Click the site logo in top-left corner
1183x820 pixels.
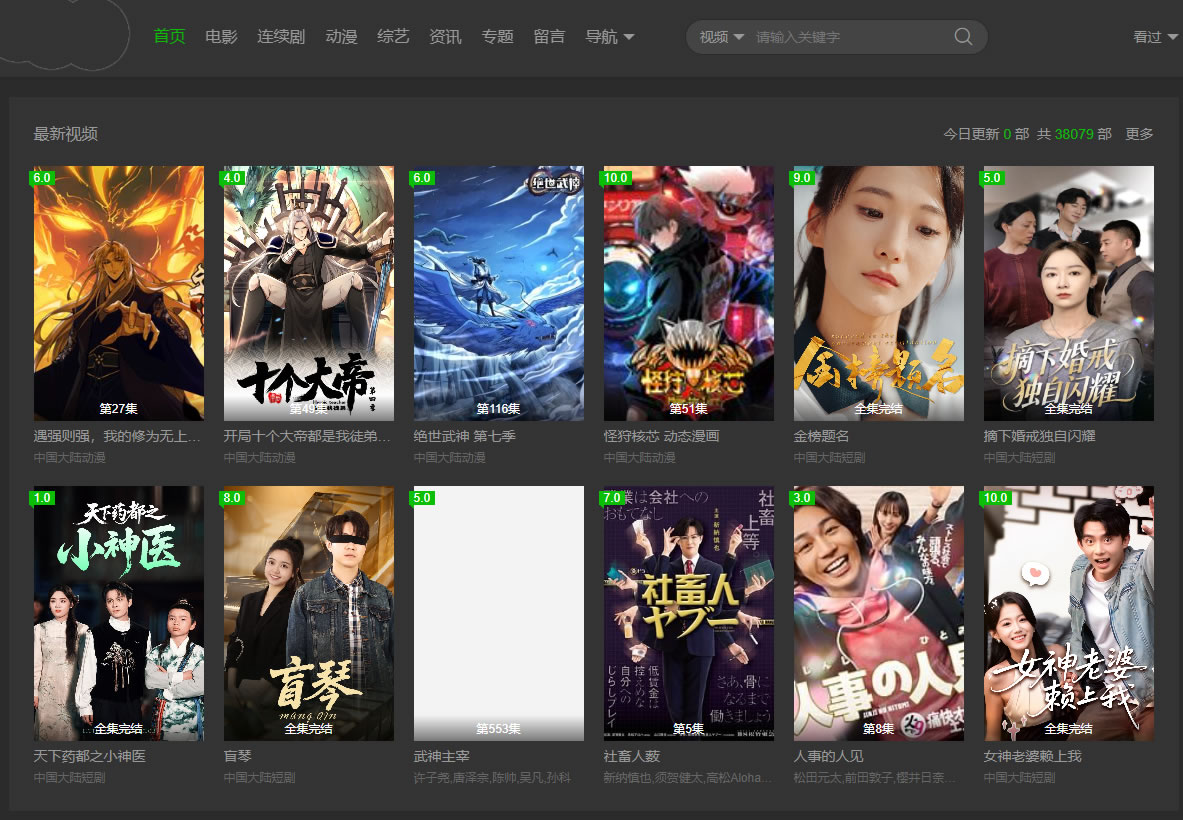pyautogui.click(x=65, y=35)
